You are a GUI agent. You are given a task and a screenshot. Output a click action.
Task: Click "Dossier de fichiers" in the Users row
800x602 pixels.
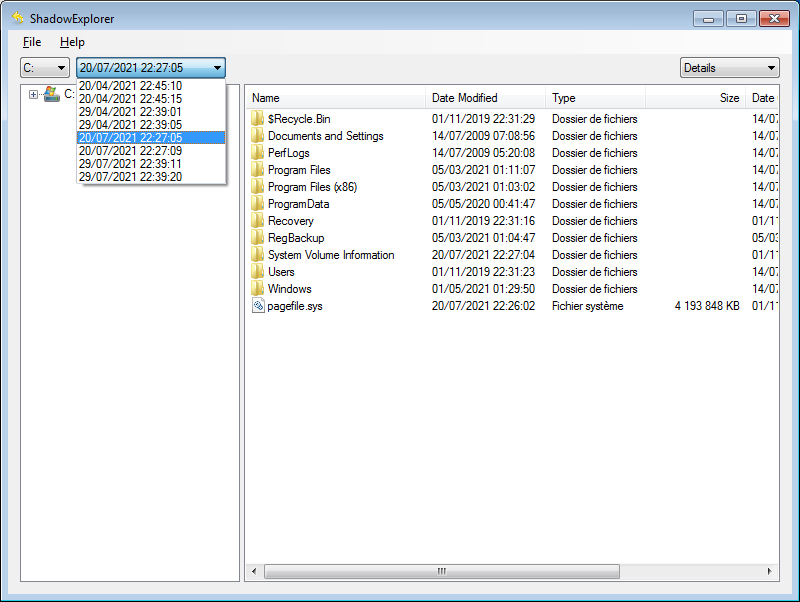(594, 272)
